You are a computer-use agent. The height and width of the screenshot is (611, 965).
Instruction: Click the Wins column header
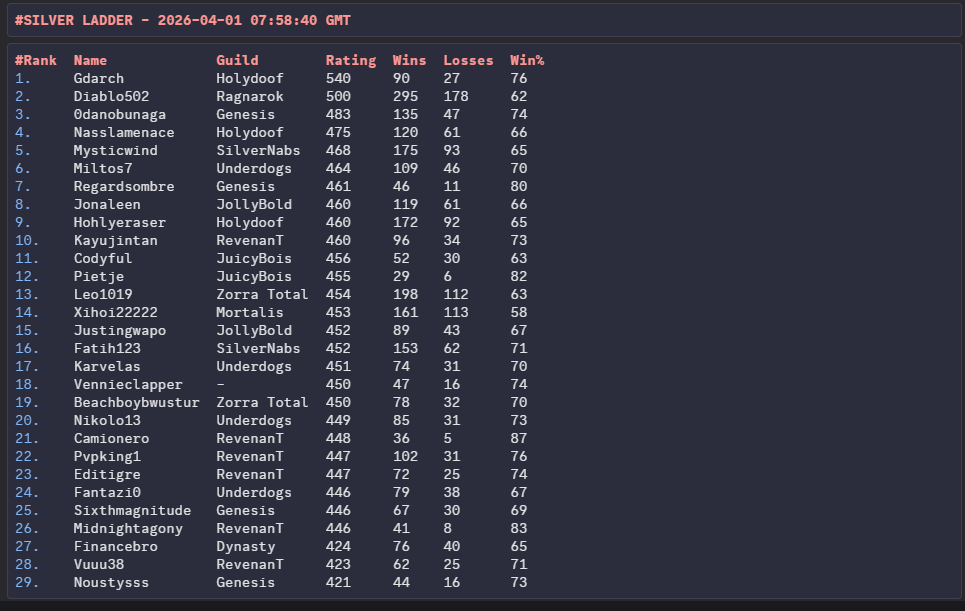click(x=409, y=60)
